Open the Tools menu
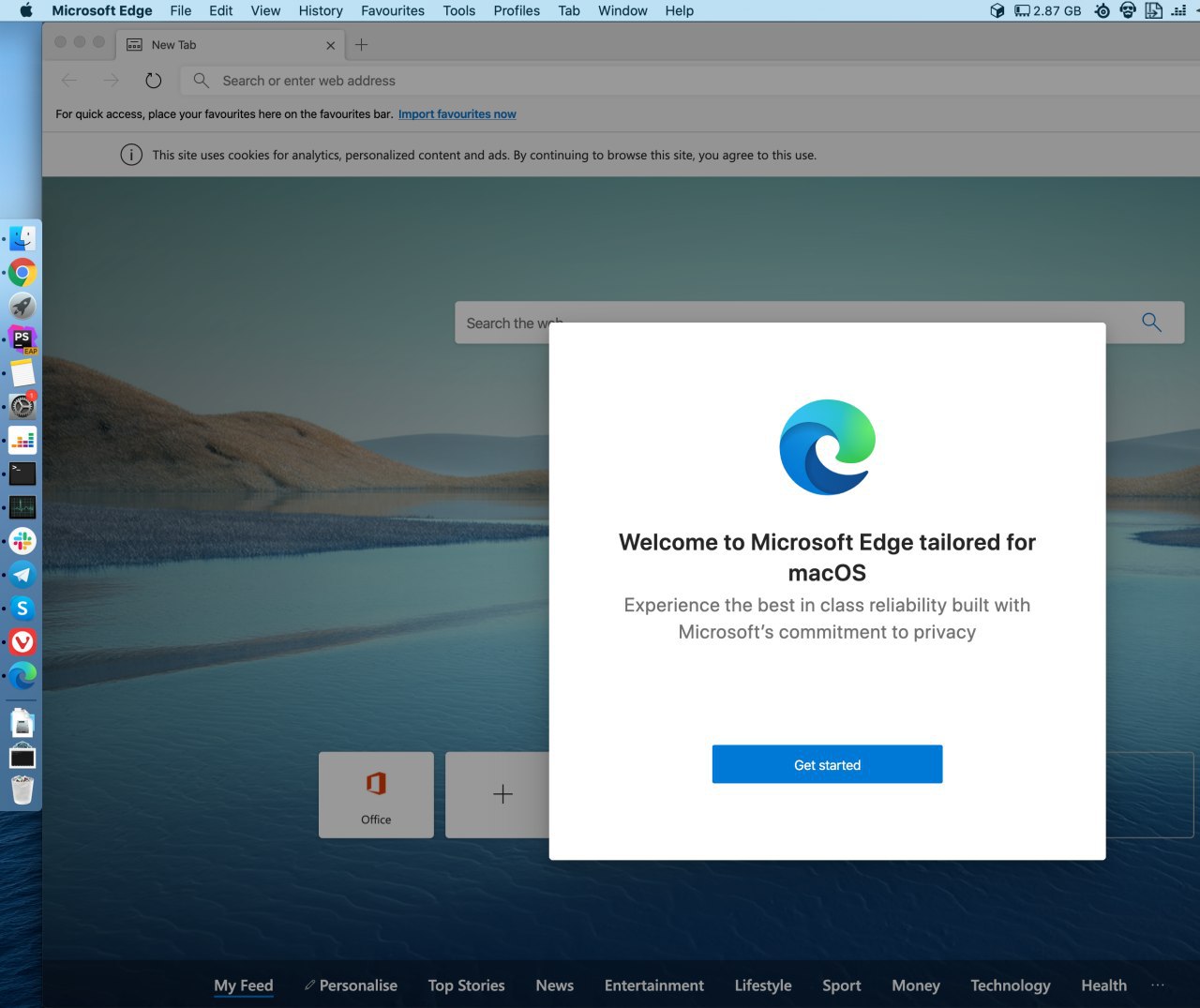Image resolution: width=1200 pixels, height=1008 pixels. coord(459,10)
